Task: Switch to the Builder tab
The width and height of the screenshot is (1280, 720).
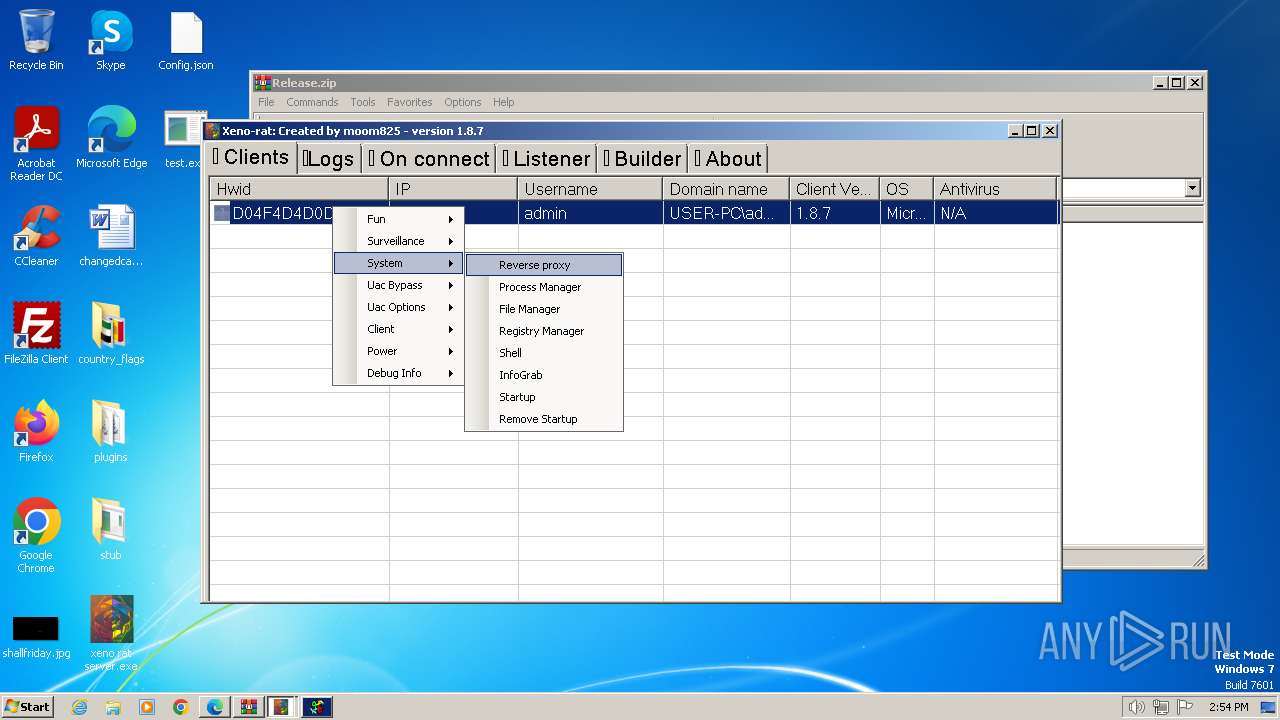Action: 642,159
